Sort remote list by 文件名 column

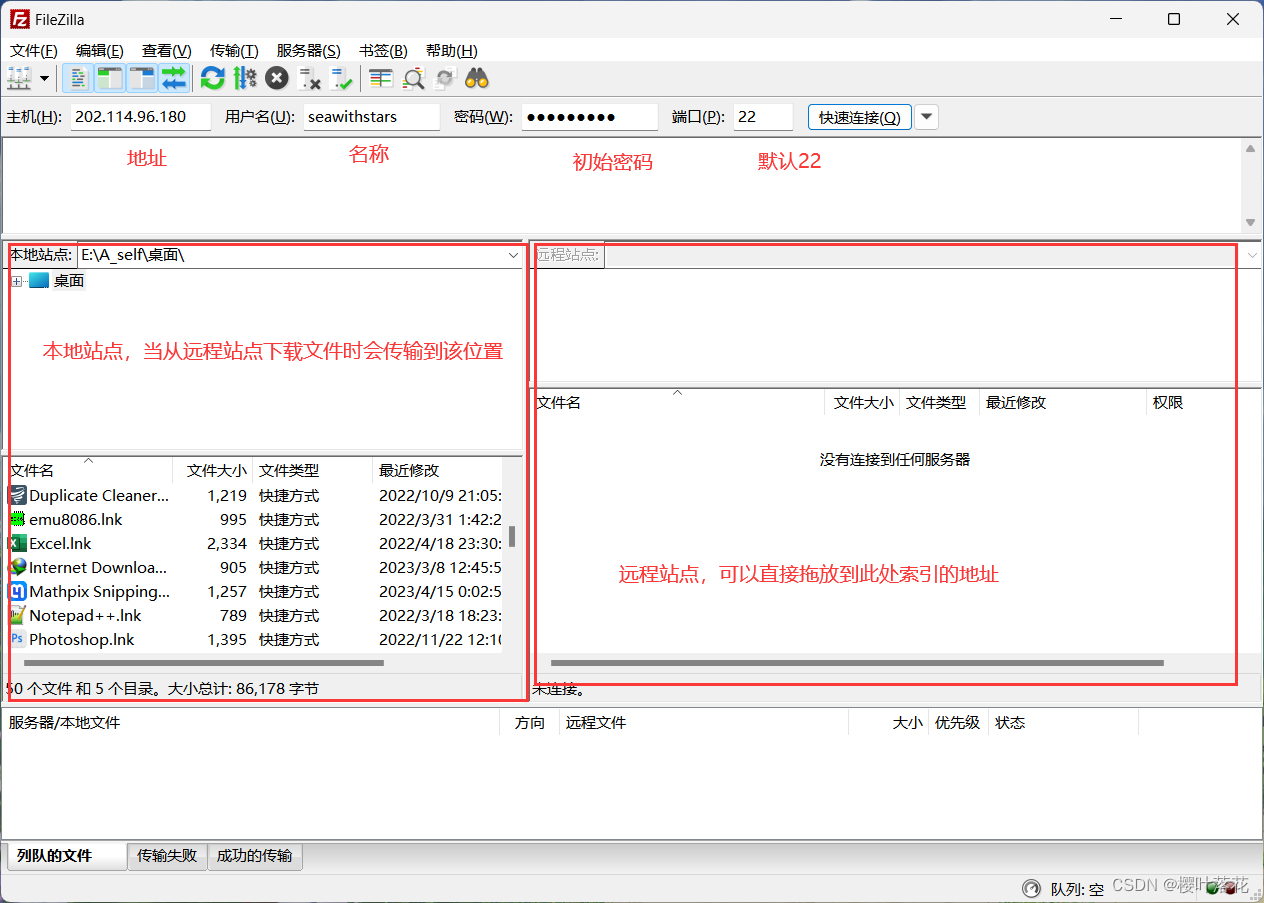click(678, 402)
